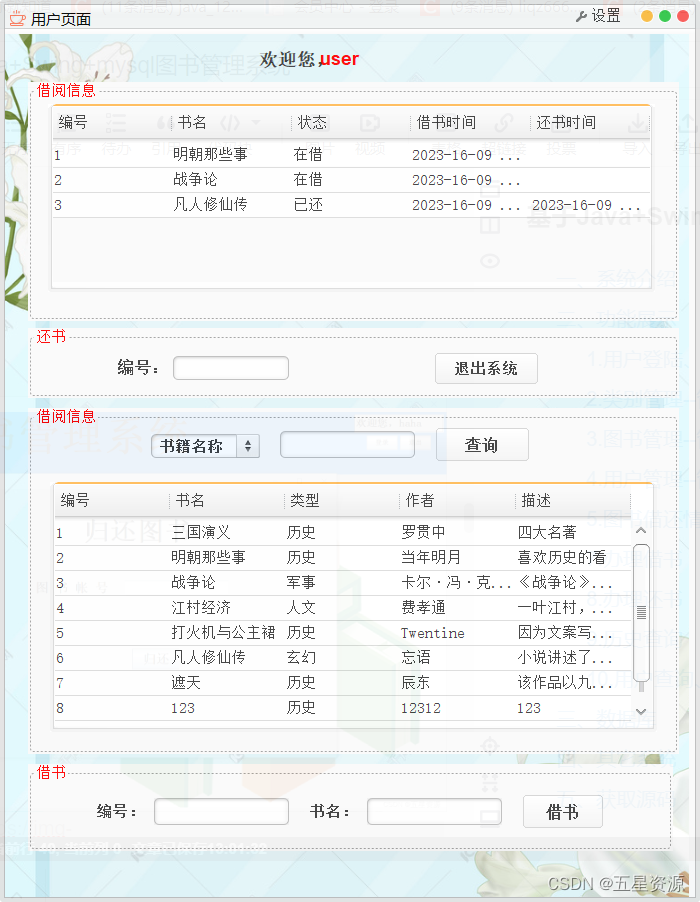
Task: Click the green maximize circle button
Action: 665,16
